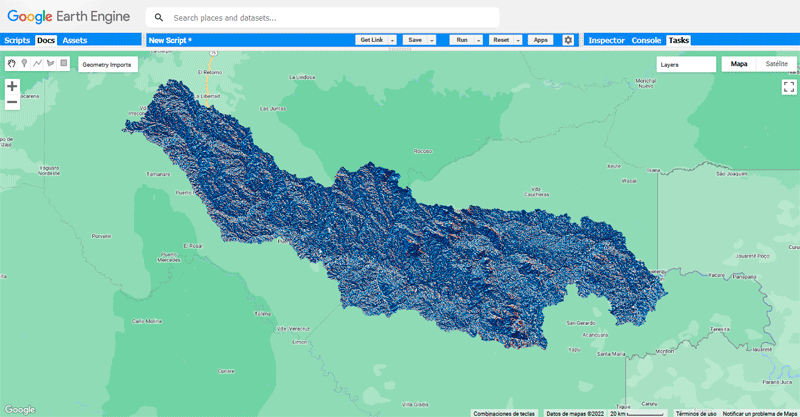Select the draw rectangle tool

(64, 64)
